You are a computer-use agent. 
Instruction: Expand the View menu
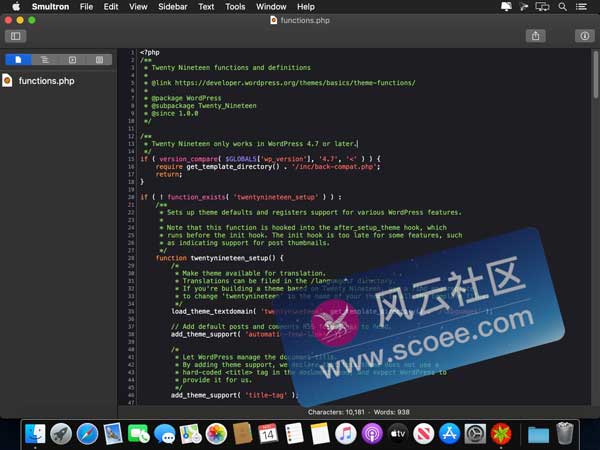click(138, 7)
